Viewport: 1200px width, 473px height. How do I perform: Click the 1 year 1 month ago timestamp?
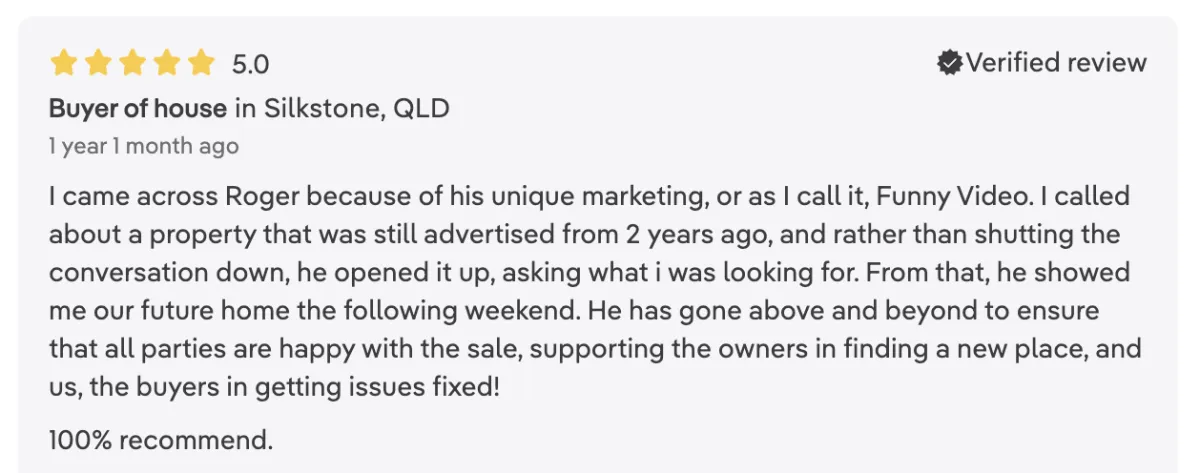(144, 146)
